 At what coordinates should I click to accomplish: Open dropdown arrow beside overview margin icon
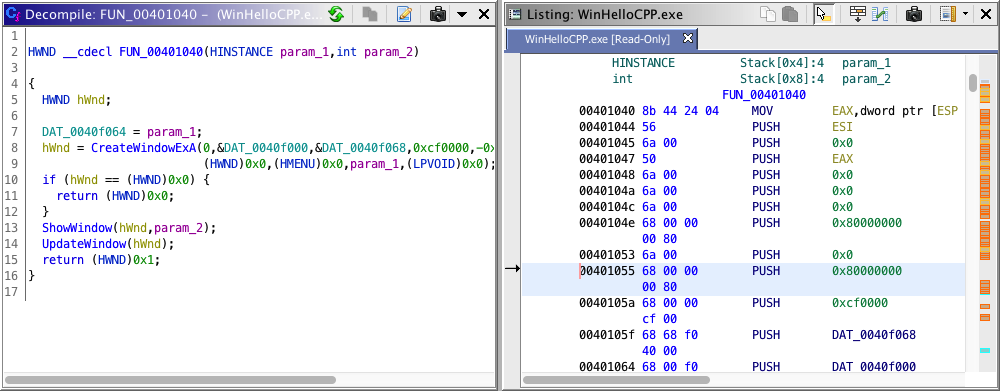point(966,14)
